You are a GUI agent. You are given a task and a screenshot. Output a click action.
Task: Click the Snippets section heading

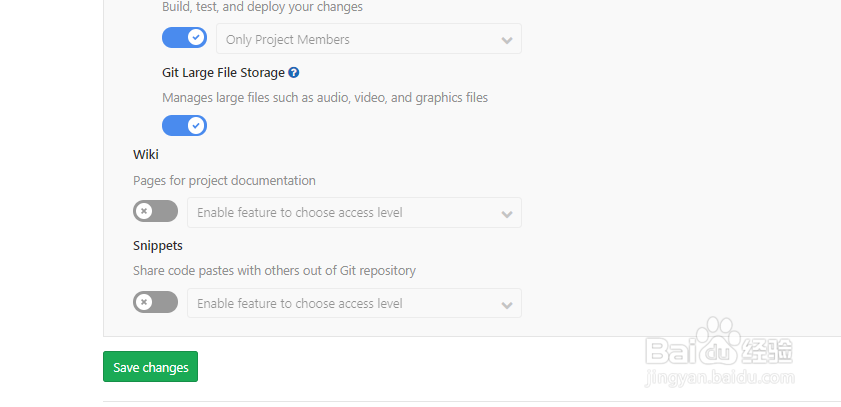(x=158, y=245)
